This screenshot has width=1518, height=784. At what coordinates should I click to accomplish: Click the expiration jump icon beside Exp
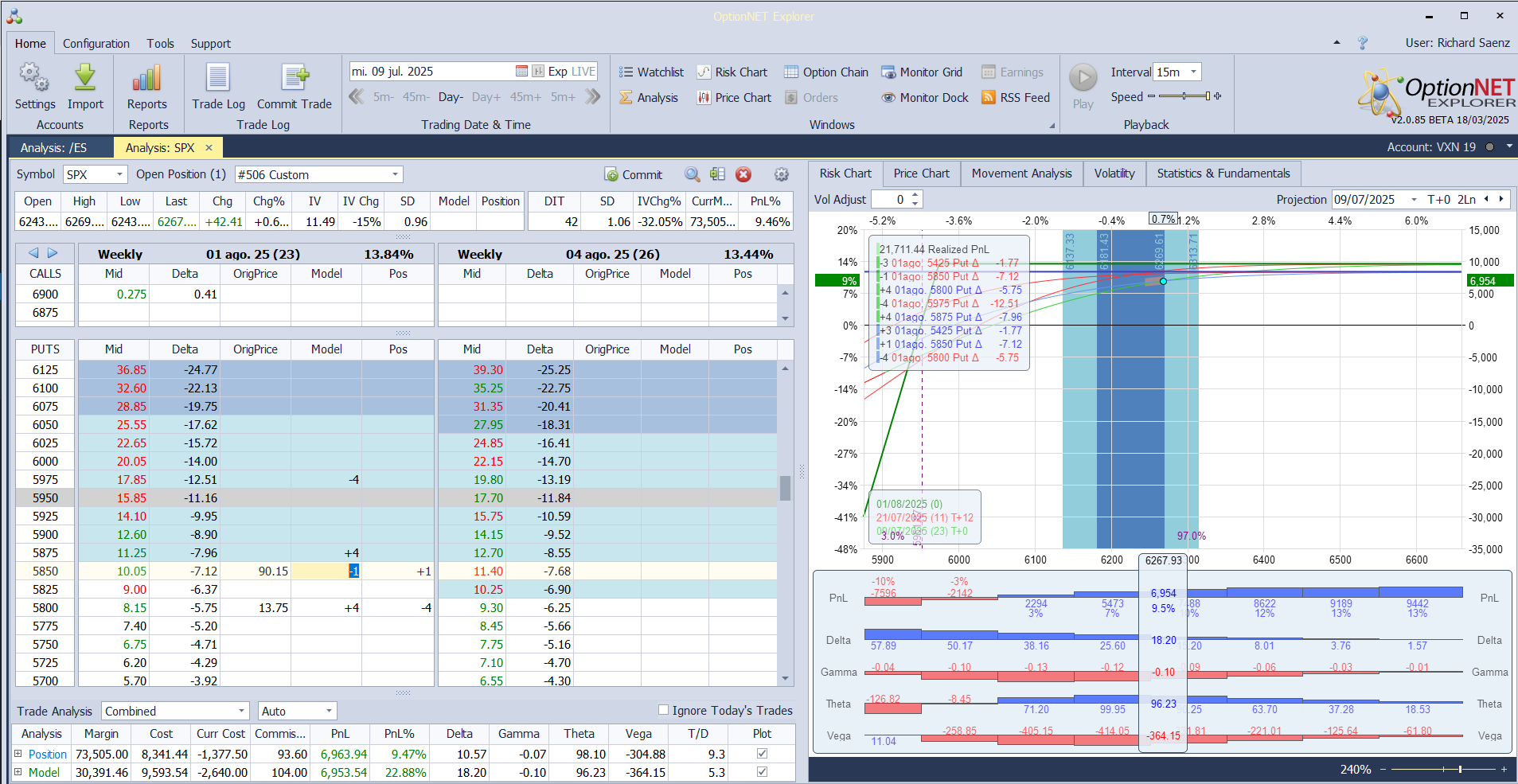538,72
